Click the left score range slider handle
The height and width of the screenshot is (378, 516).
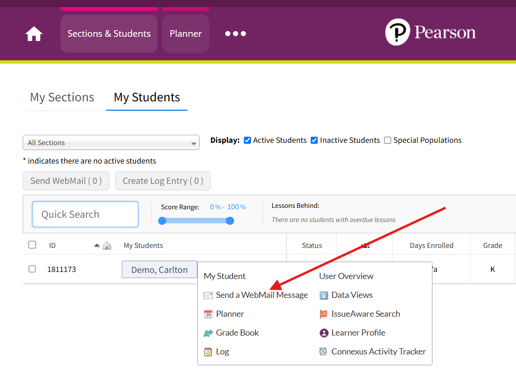tap(162, 221)
